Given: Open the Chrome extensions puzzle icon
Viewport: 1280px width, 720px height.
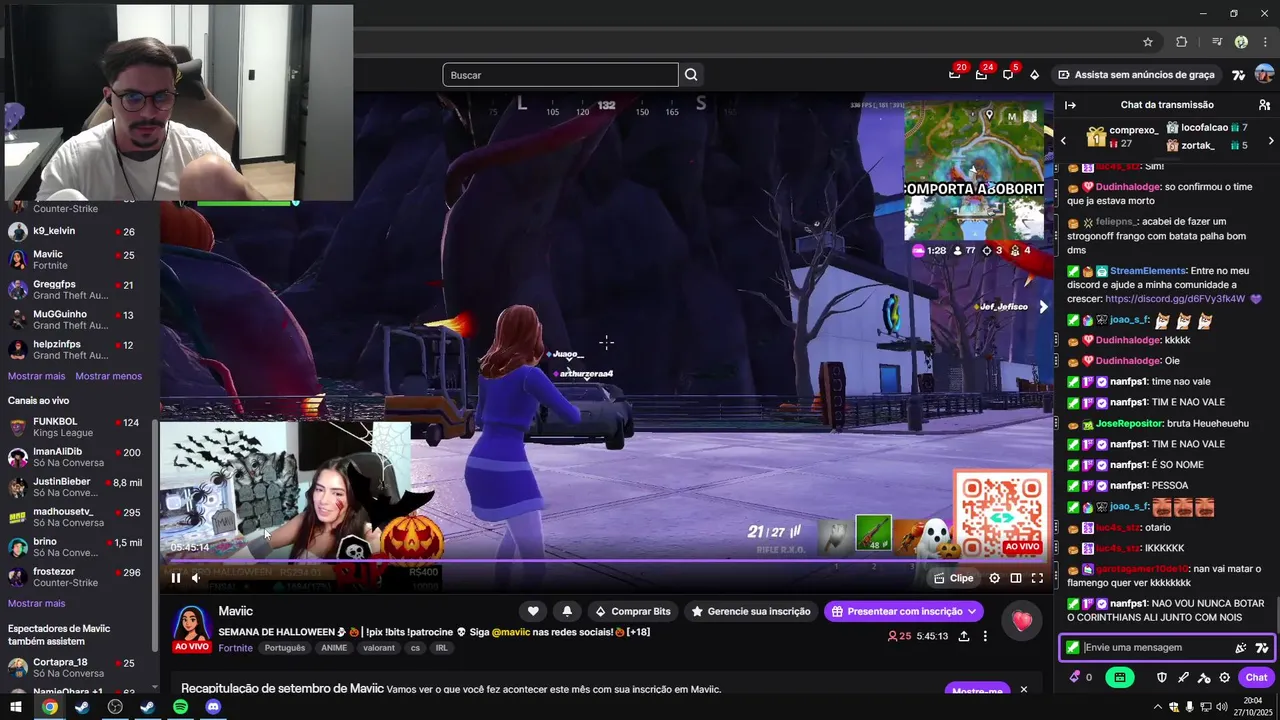Looking at the screenshot, I should [x=1181, y=42].
